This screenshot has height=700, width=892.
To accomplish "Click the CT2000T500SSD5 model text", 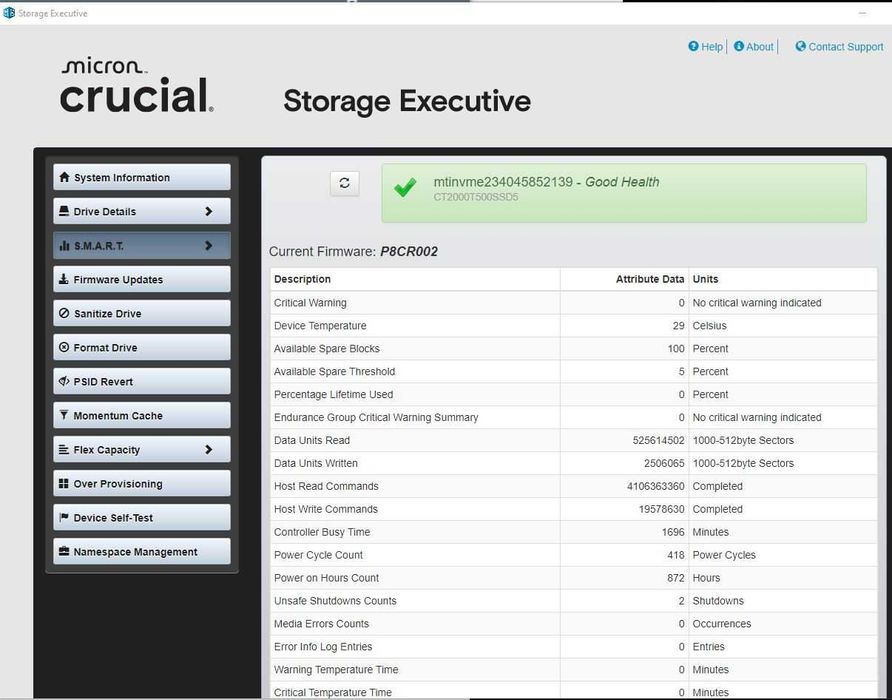I will click(476, 197).
